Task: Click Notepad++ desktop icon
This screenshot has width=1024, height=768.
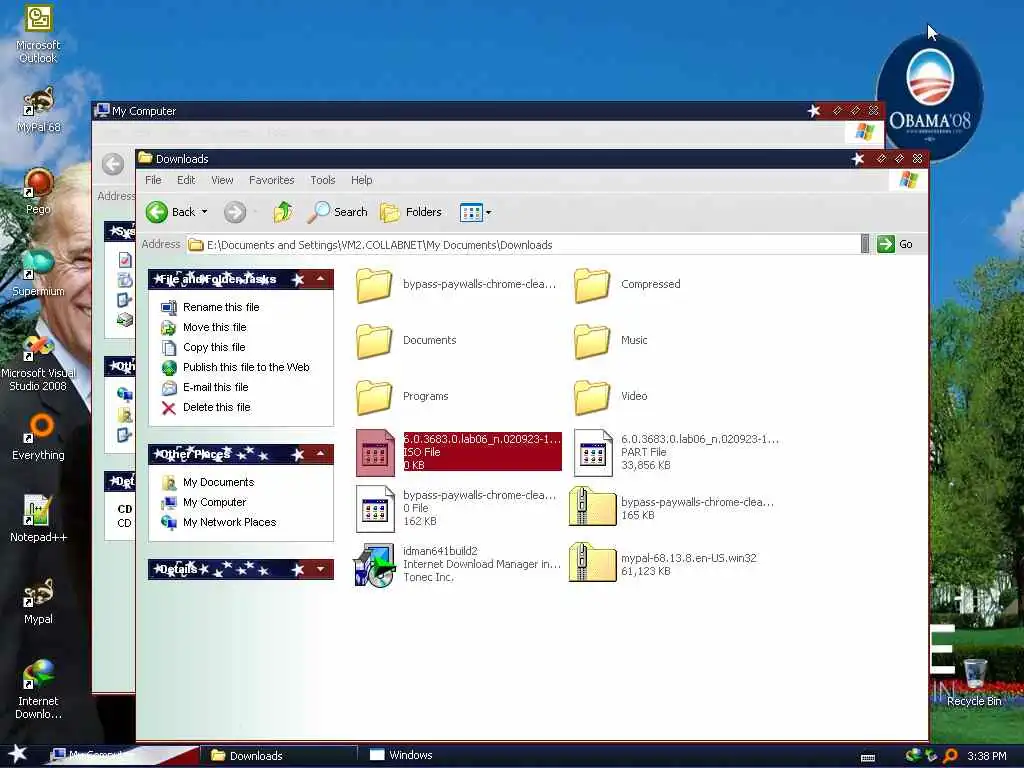Action: [x=38, y=519]
